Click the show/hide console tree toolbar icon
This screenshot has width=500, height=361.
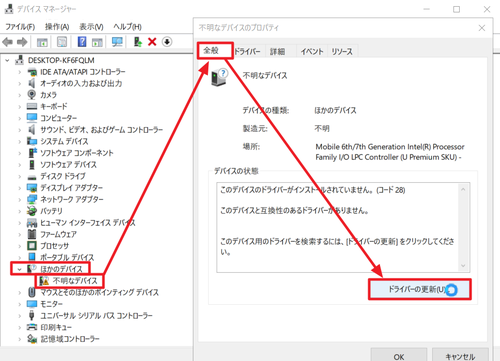pyautogui.click(x=42, y=42)
